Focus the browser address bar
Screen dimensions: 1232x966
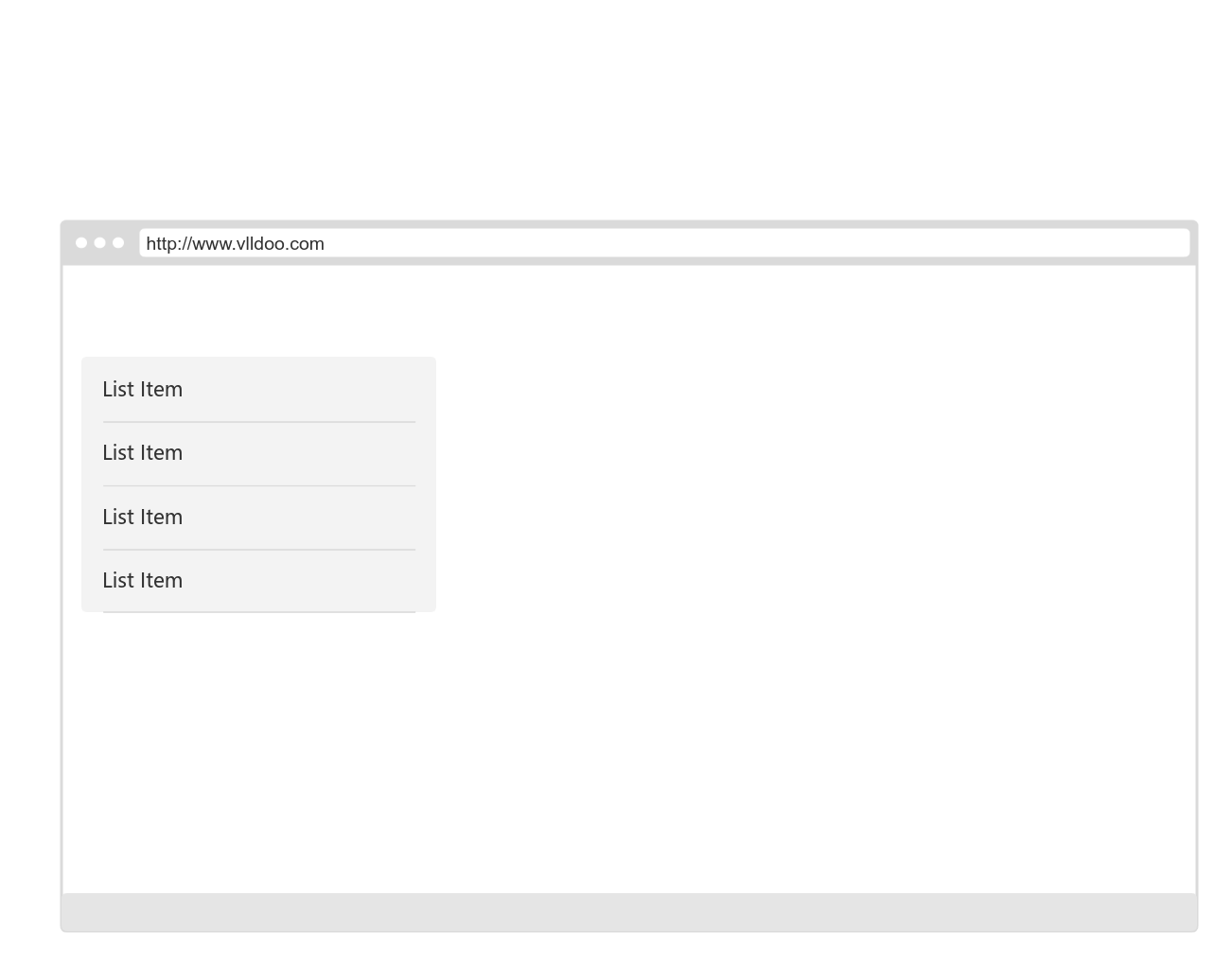pos(662,243)
